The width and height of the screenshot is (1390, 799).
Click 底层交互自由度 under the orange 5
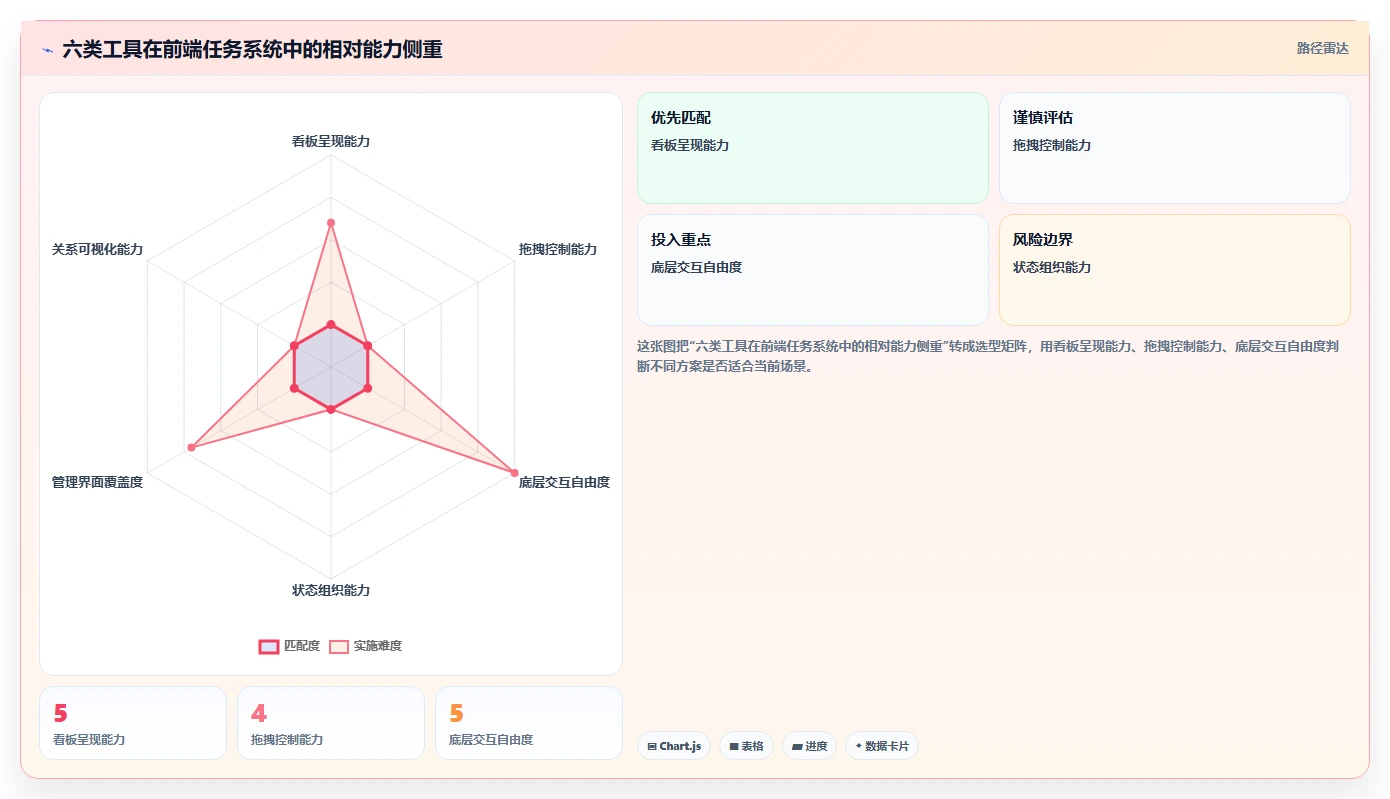coord(491,740)
